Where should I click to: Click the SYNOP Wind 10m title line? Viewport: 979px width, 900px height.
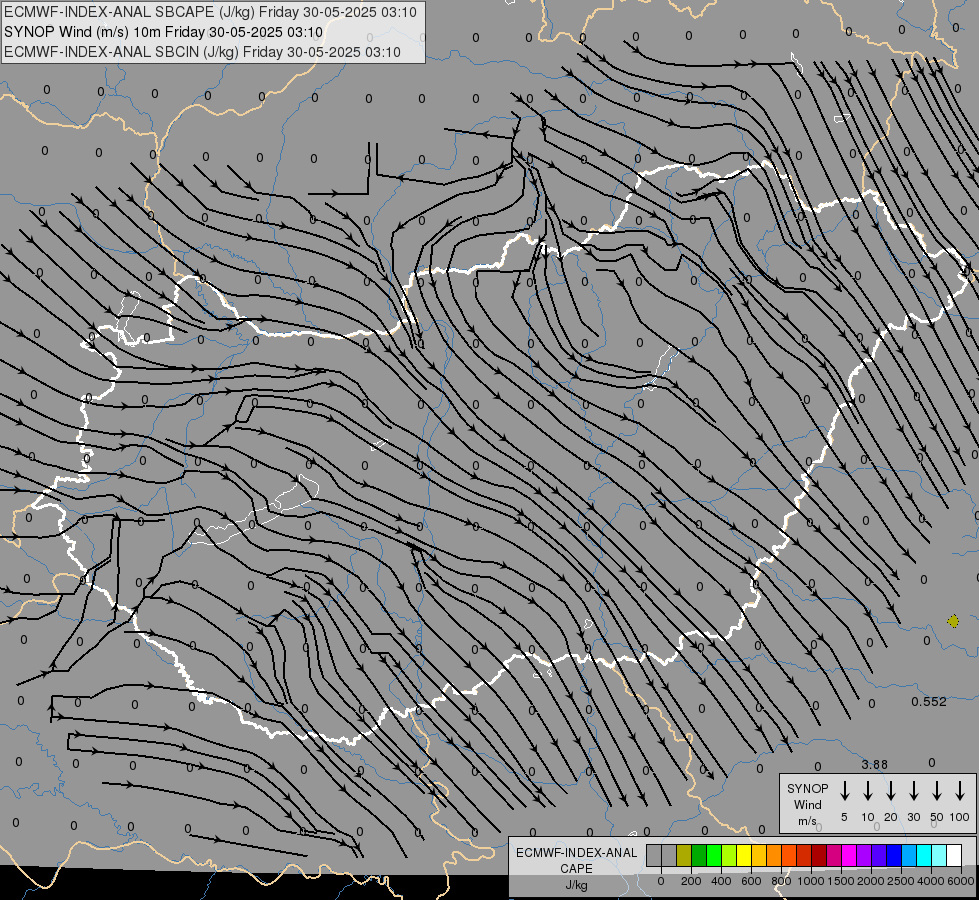point(163,32)
